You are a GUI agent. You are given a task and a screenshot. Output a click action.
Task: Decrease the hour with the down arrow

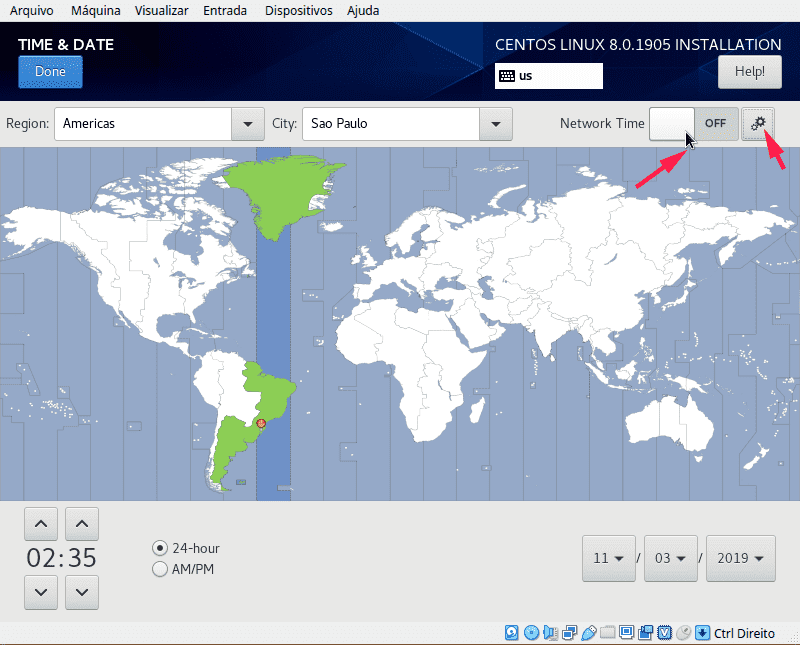[x=41, y=592]
